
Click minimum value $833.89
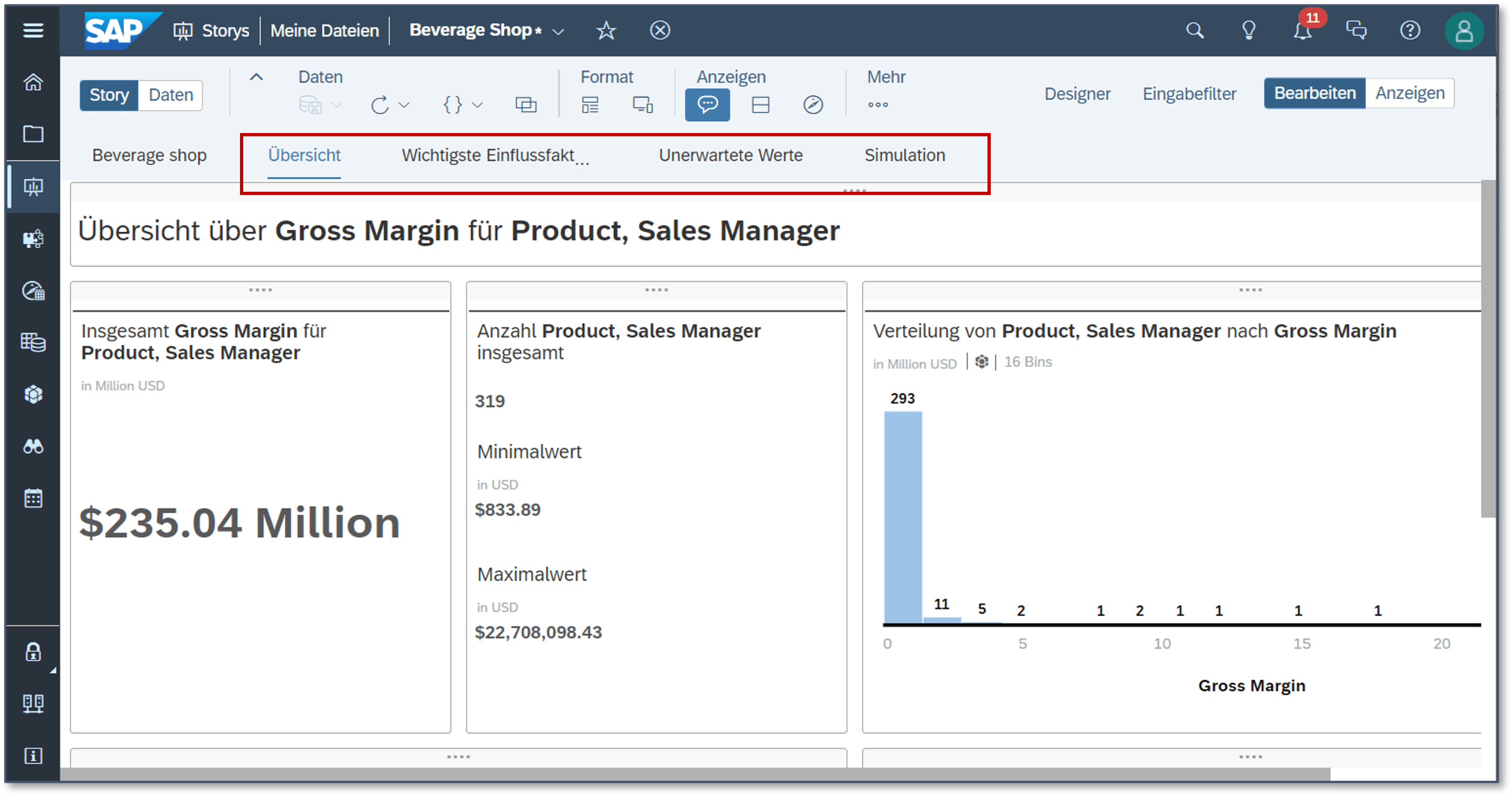(x=508, y=510)
